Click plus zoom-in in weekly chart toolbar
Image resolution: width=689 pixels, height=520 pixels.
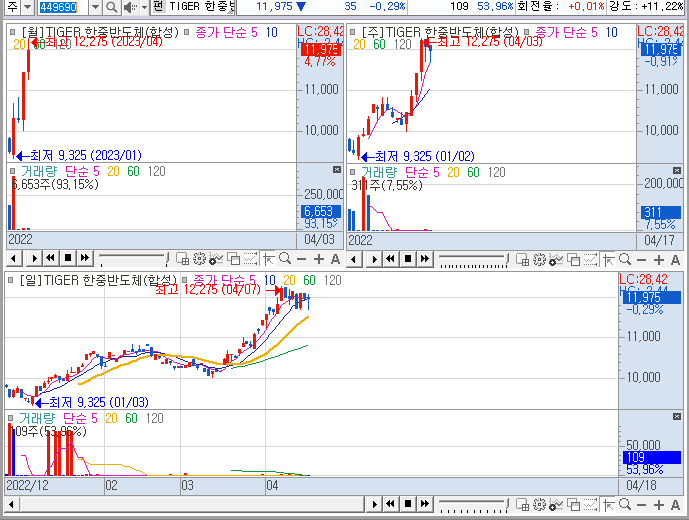(x=659, y=260)
